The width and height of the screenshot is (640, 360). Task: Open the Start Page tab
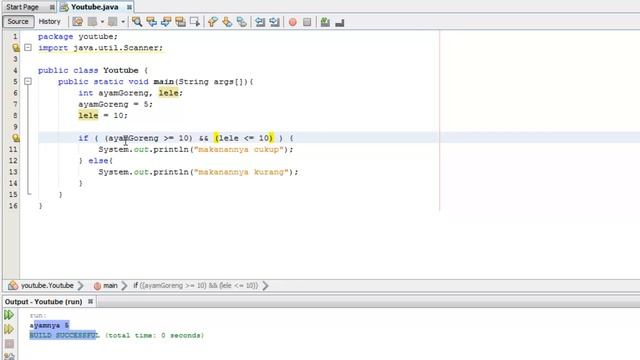click(22, 7)
